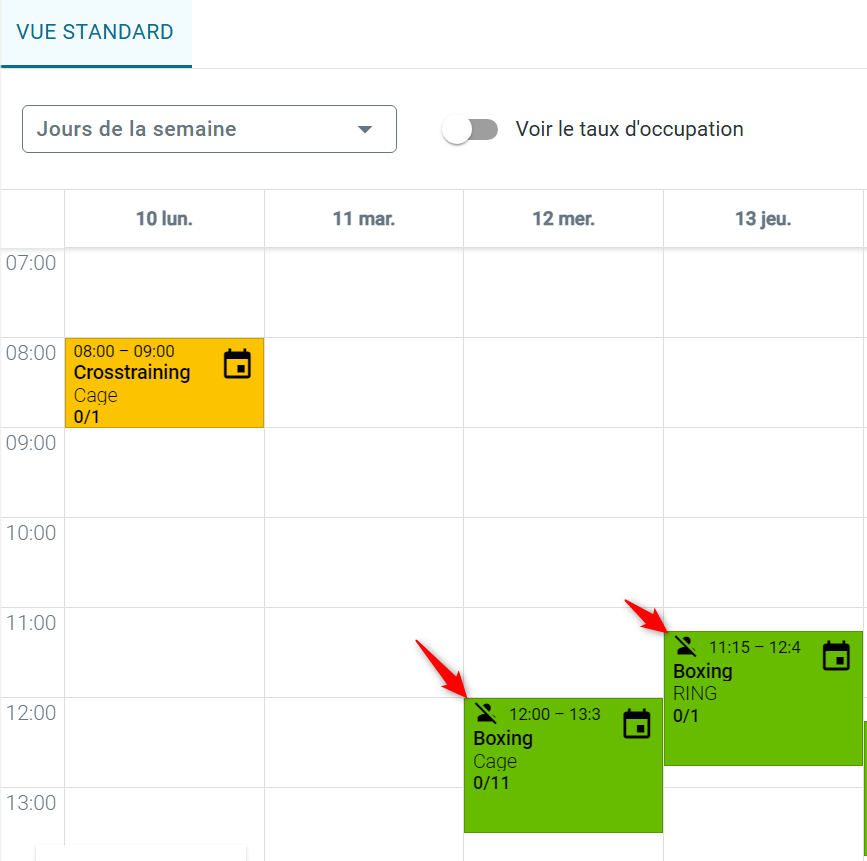The width and height of the screenshot is (867, 861).
Task: Click calendar icon on Boxing RING session
Action: [836, 656]
